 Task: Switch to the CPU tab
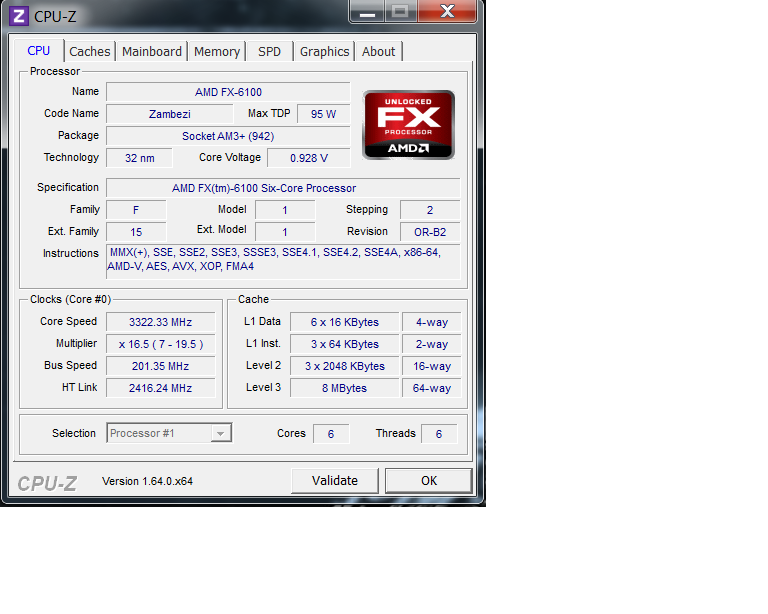(39, 51)
